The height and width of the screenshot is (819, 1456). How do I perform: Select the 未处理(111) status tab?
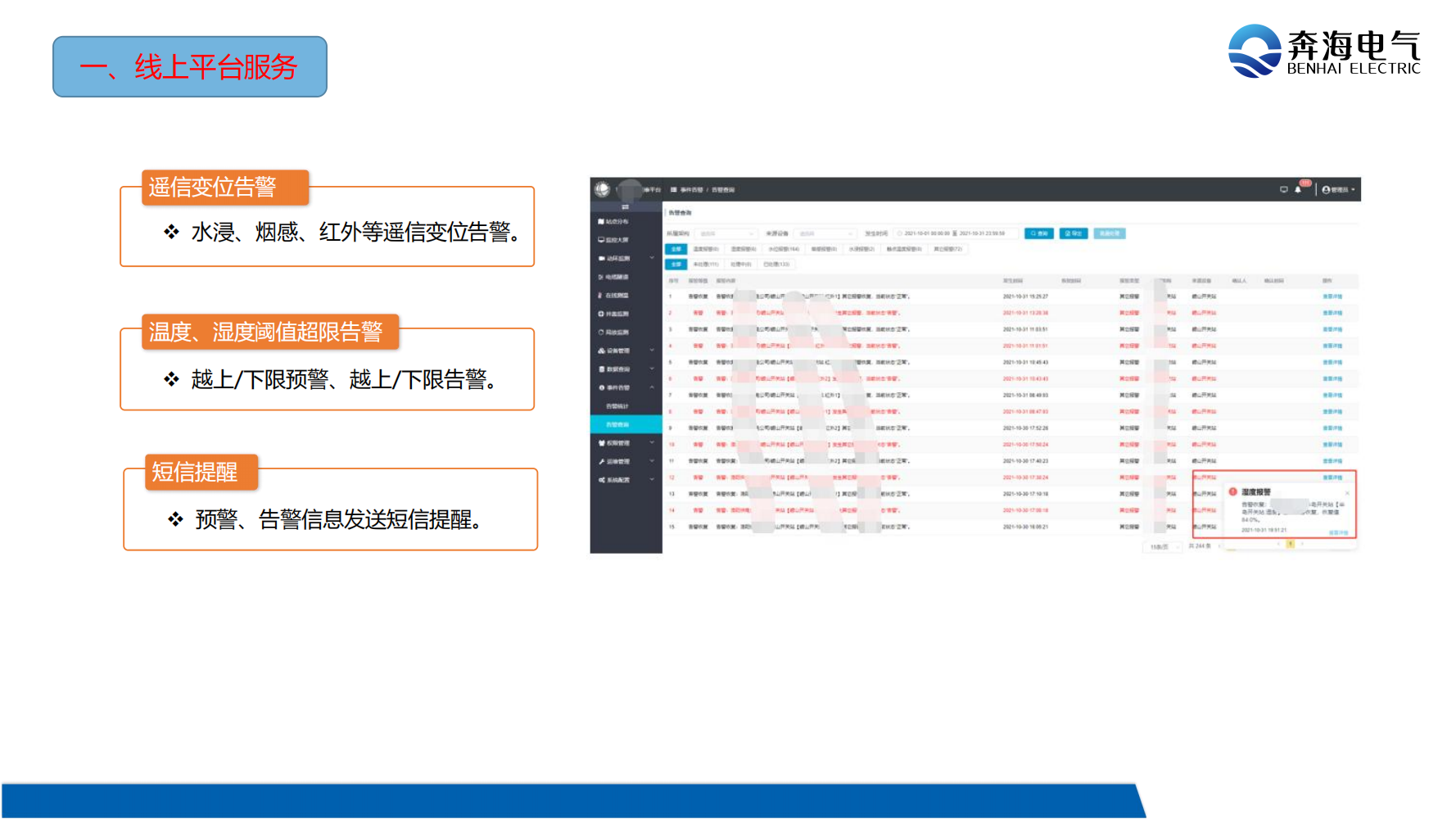coord(706,265)
